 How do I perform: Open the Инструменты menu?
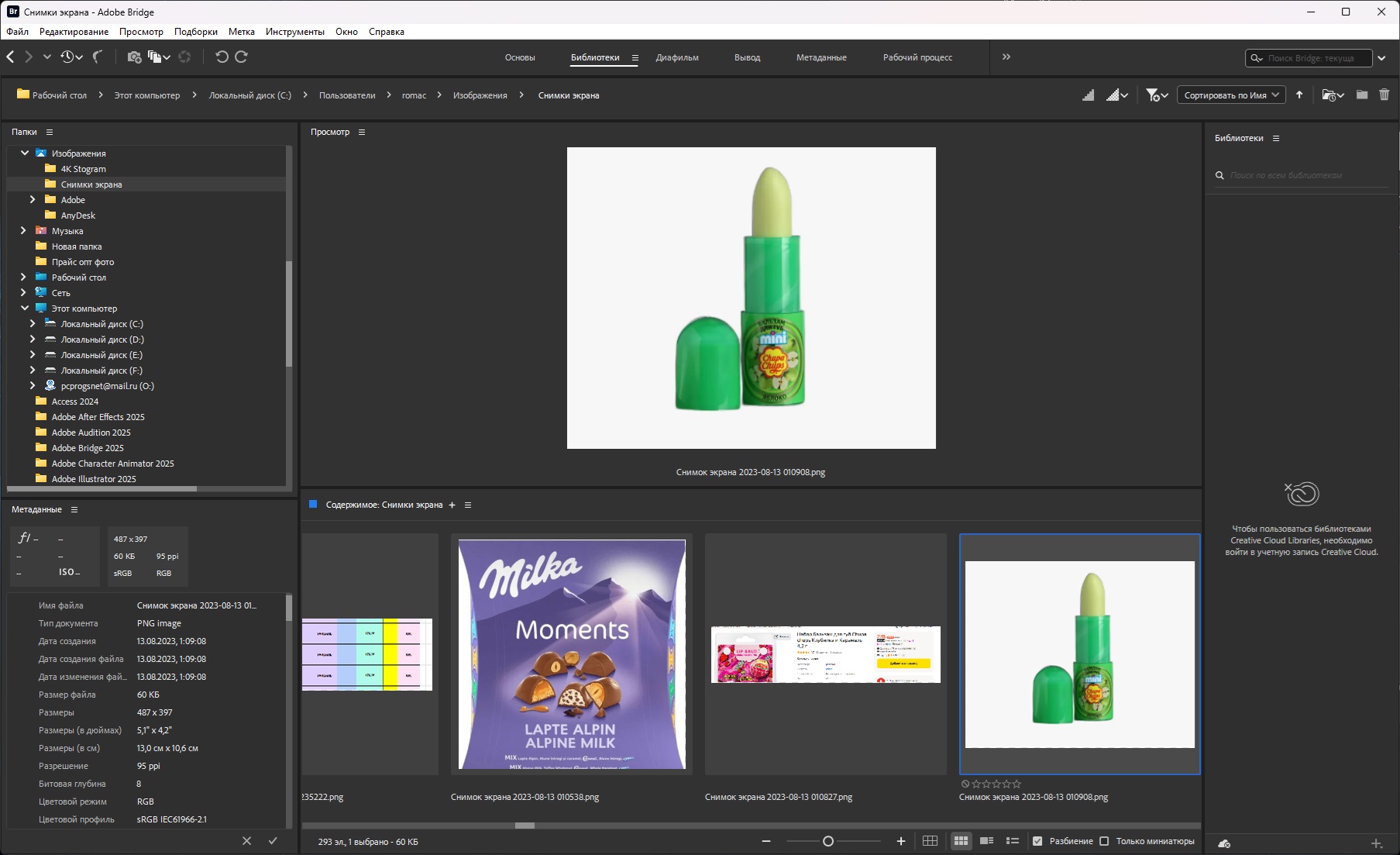point(294,32)
